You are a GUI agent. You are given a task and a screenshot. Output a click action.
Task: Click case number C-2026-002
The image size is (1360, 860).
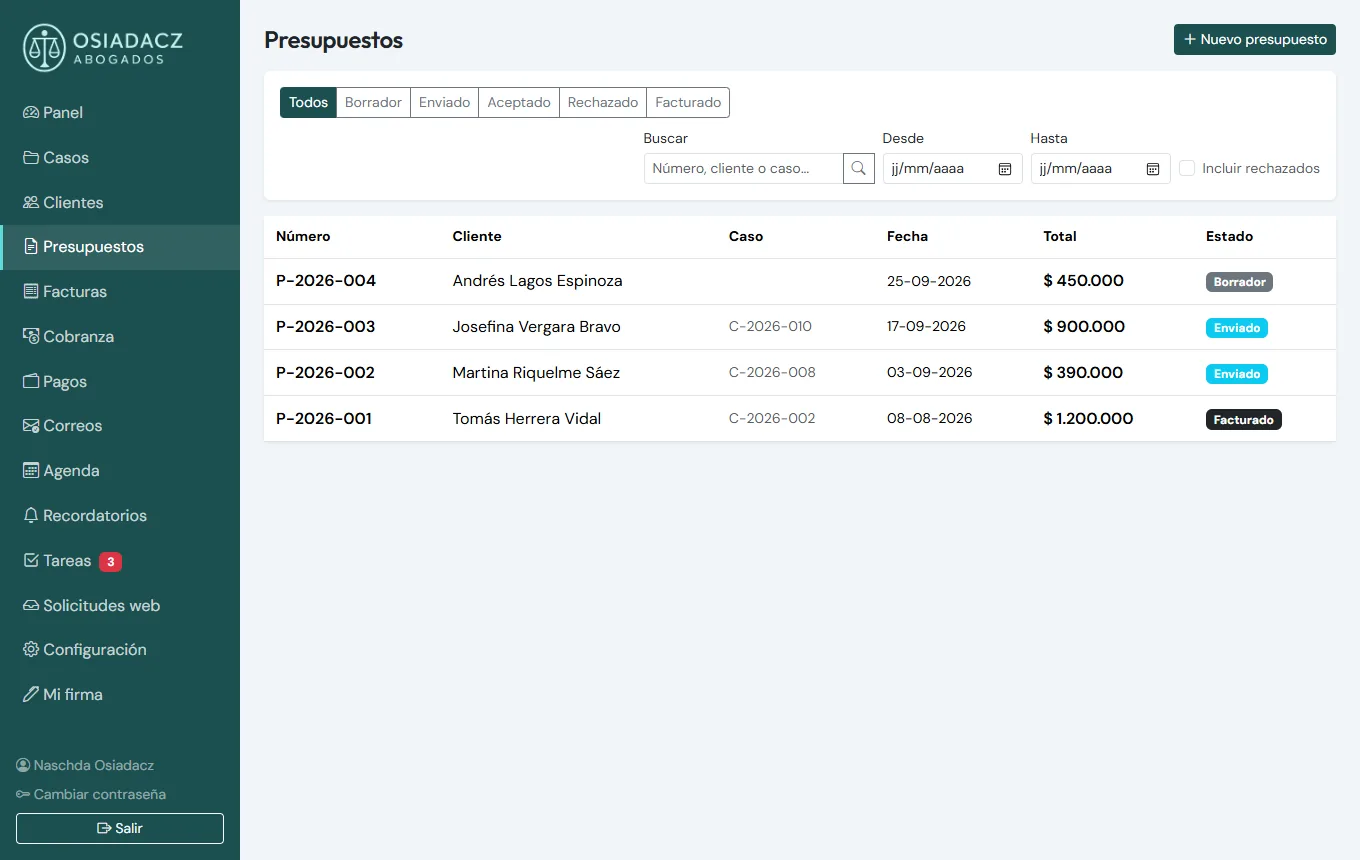[x=772, y=419]
